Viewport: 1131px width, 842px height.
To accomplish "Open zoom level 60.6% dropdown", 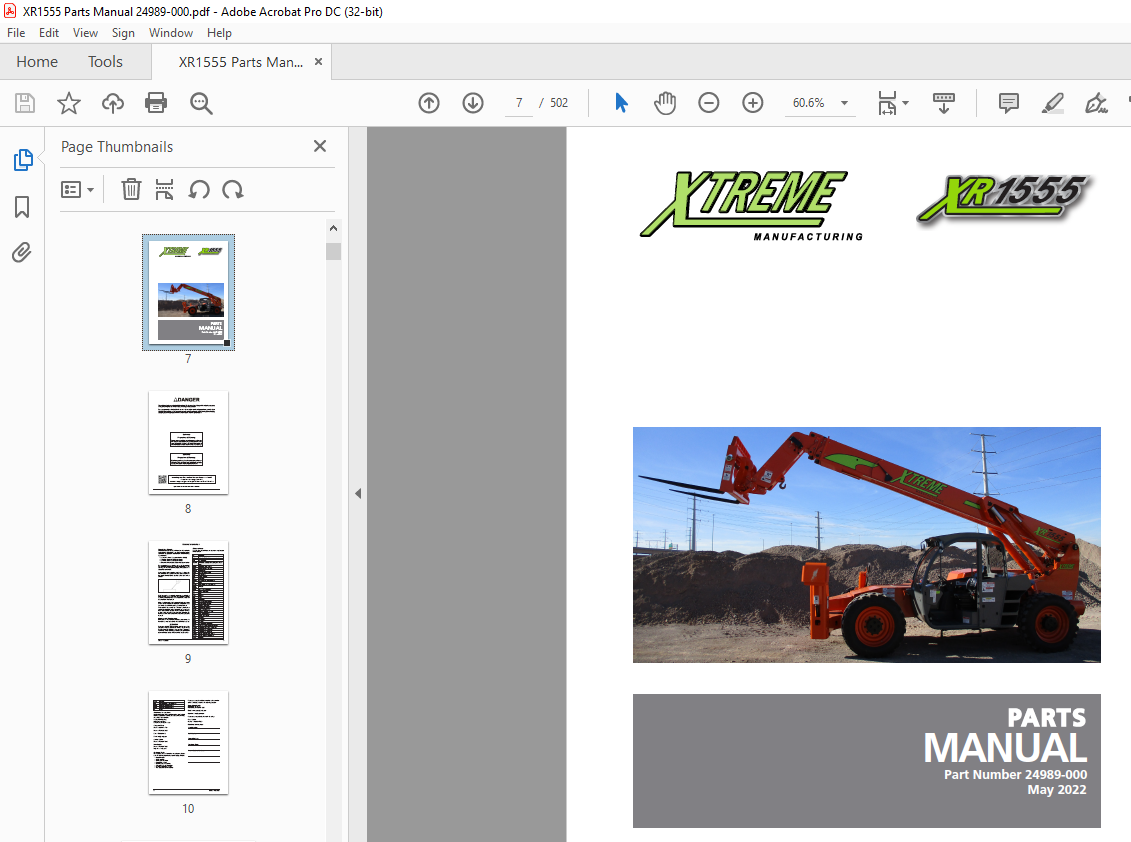I will point(844,103).
